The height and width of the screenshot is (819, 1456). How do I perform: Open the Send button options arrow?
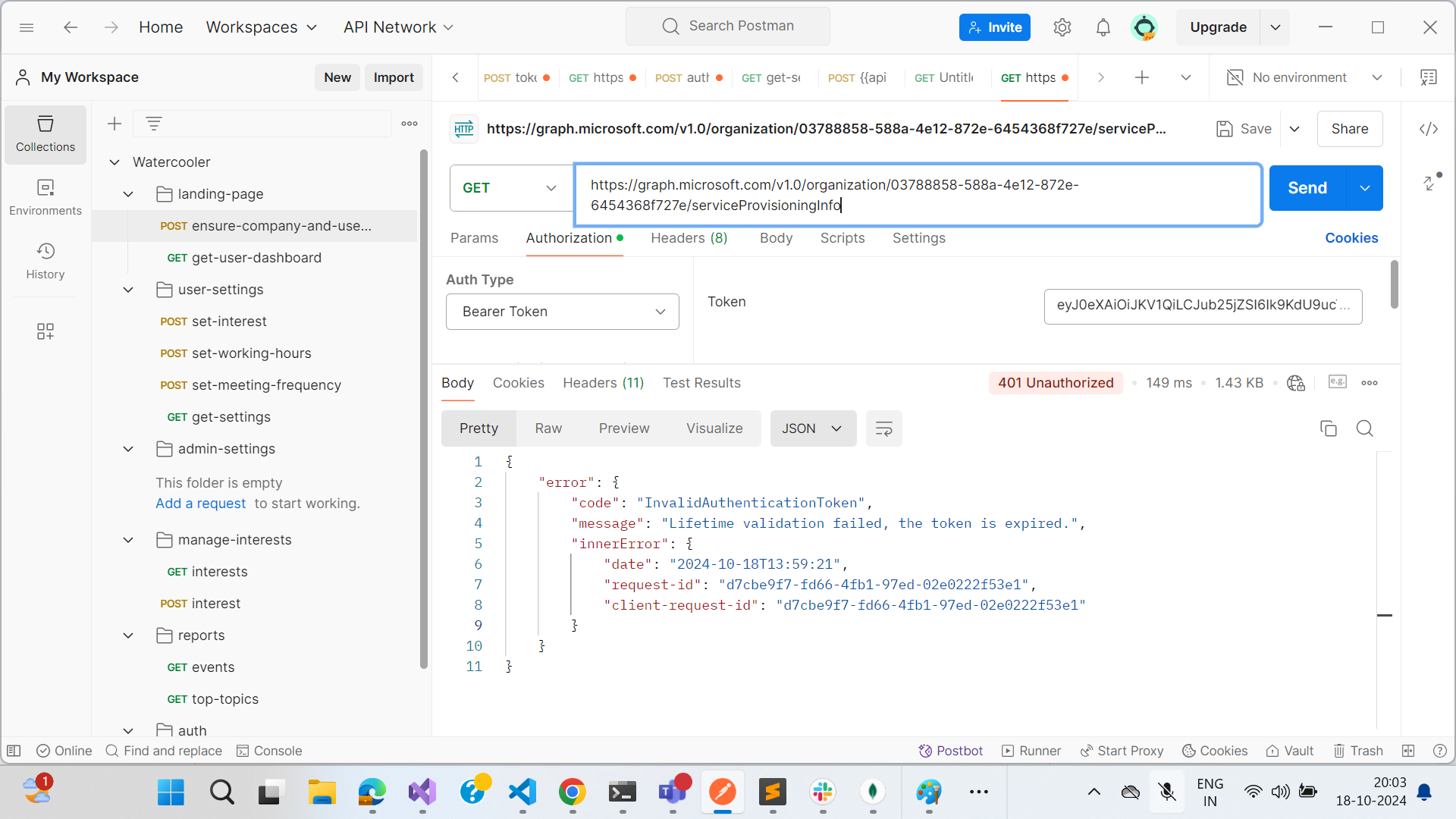pyautogui.click(x=1365, y=188)
